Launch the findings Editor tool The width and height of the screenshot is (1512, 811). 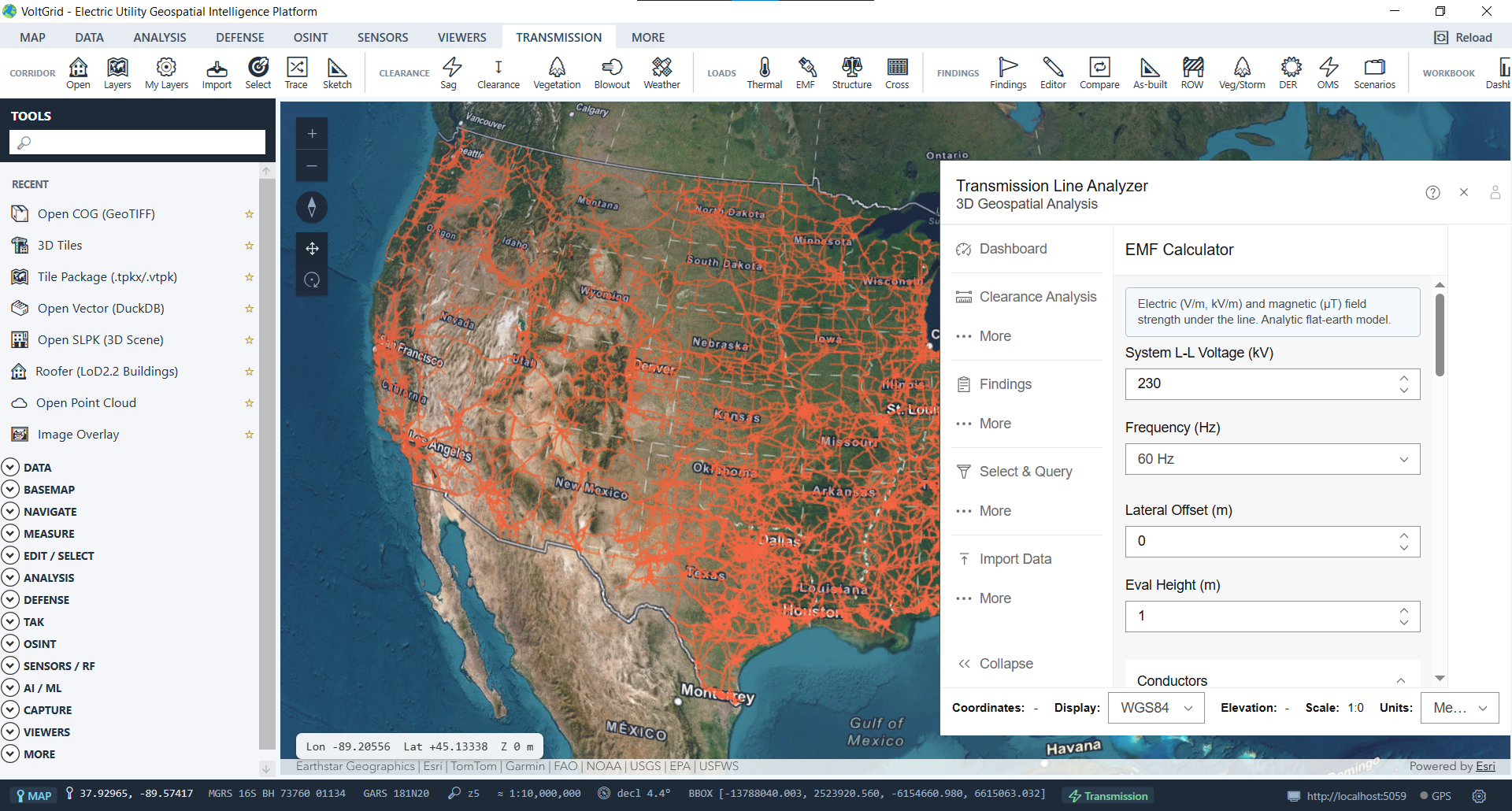(x=1053, y=73)
